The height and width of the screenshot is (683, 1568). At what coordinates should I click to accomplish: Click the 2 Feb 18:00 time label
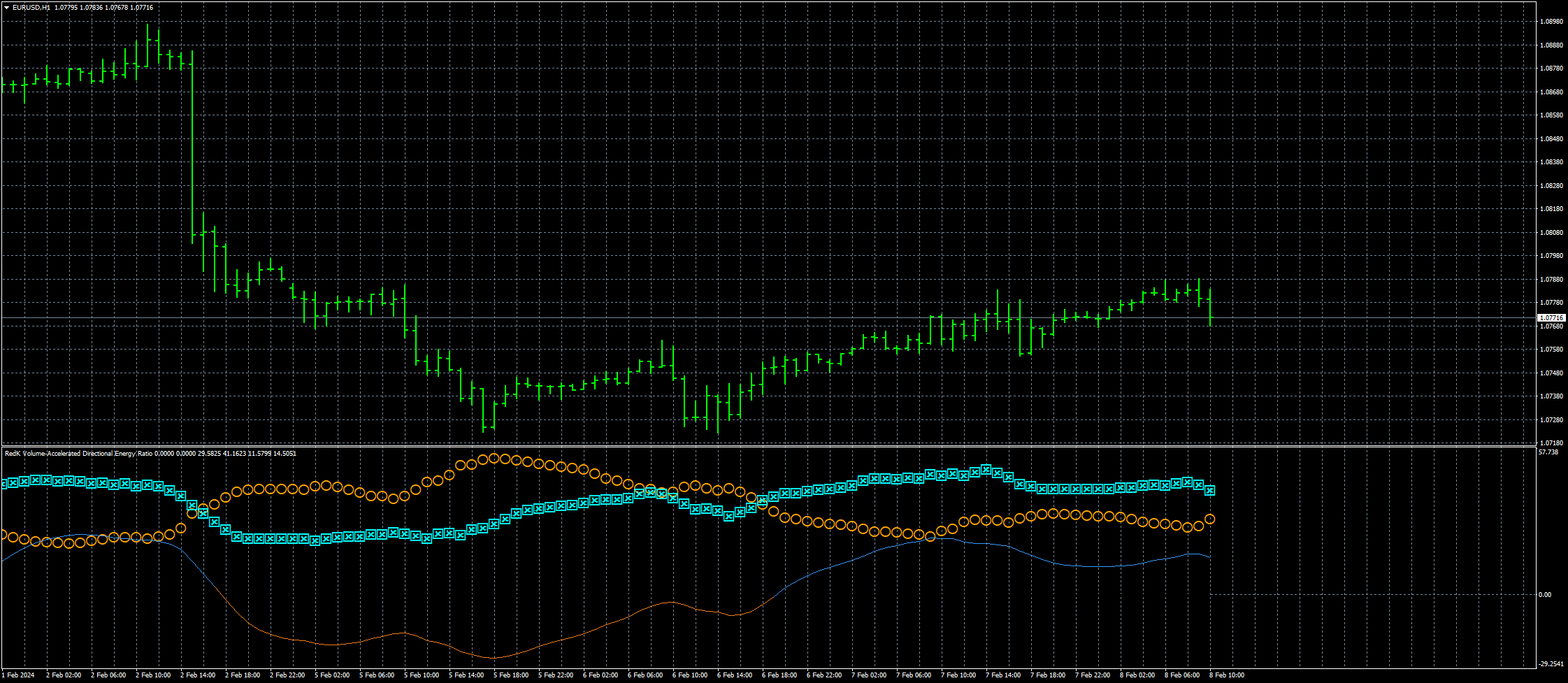[x=243, y=675]
